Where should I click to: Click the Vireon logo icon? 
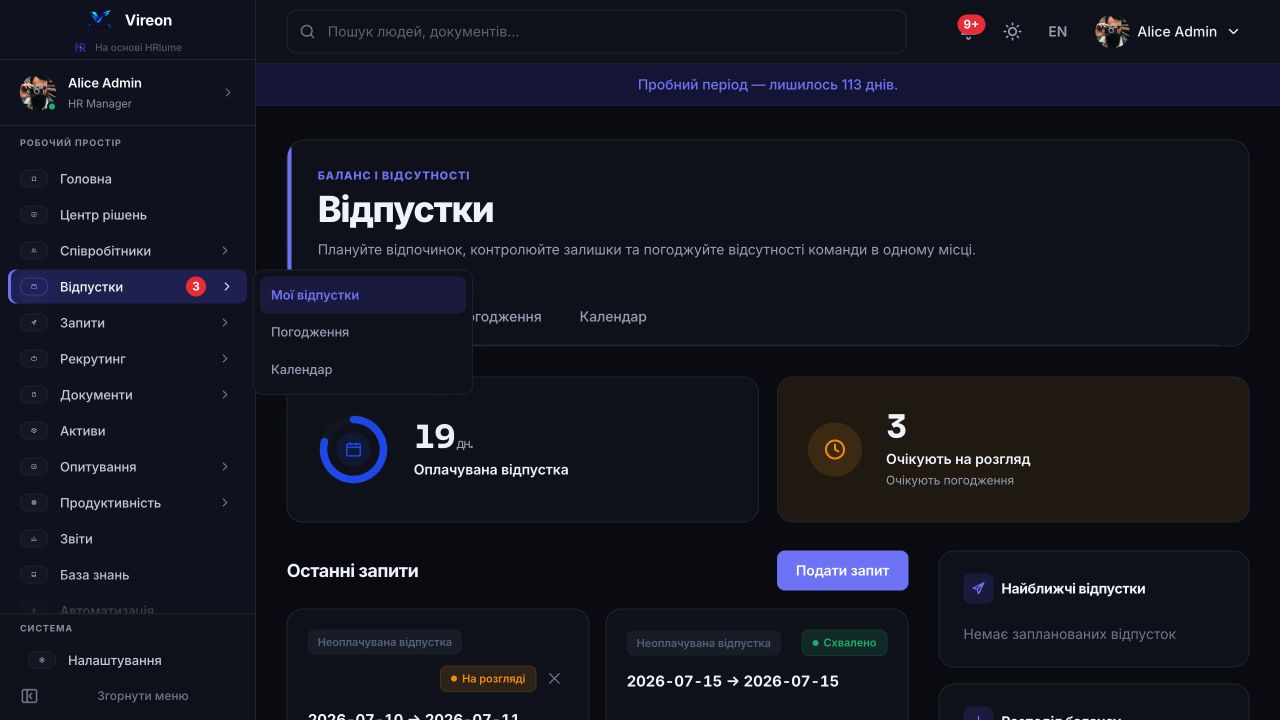[x=100, y=19]
